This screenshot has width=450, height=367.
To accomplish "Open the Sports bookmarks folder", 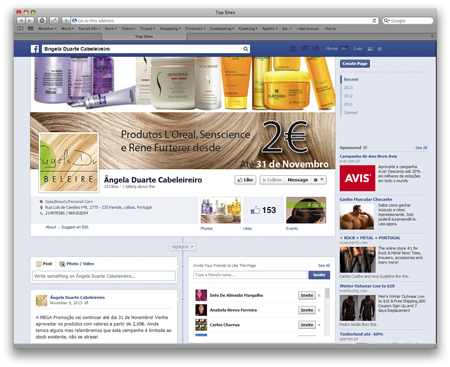I will 269,29.
